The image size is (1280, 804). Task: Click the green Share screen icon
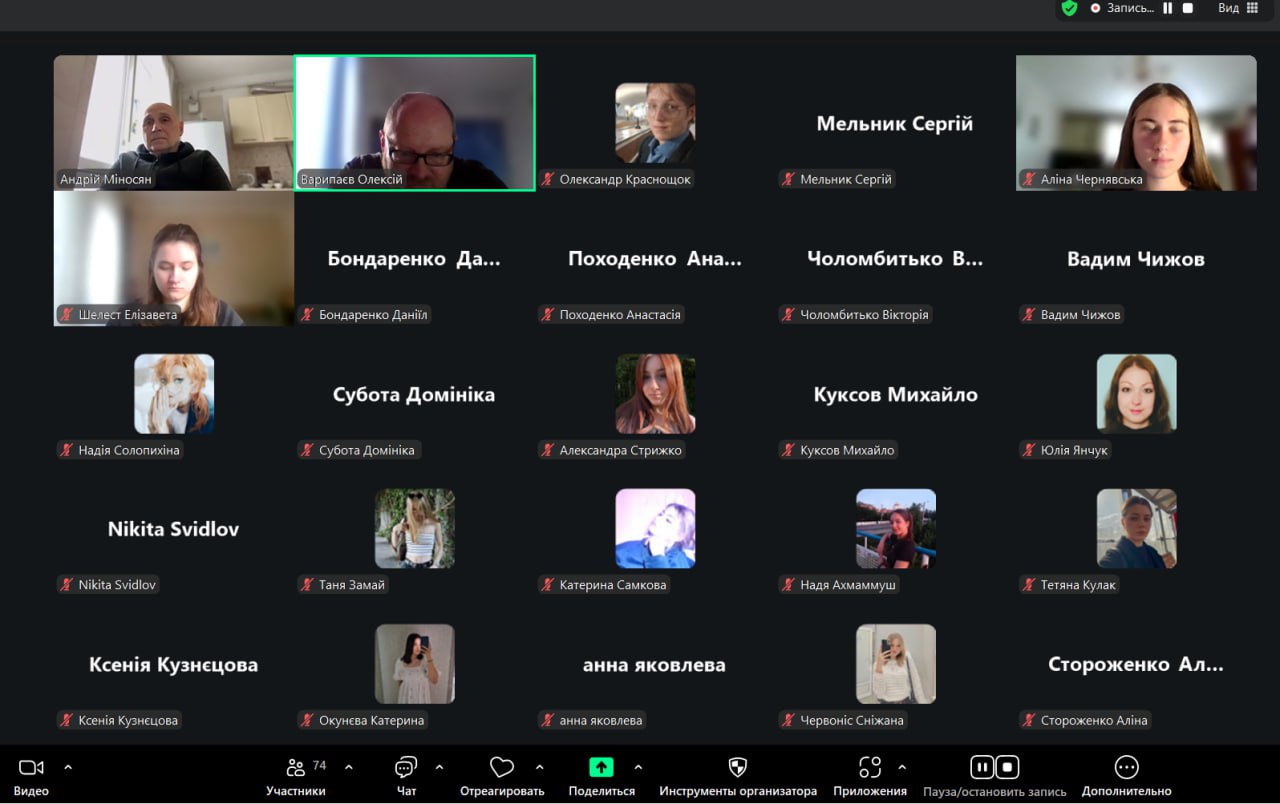click(601, 768)
